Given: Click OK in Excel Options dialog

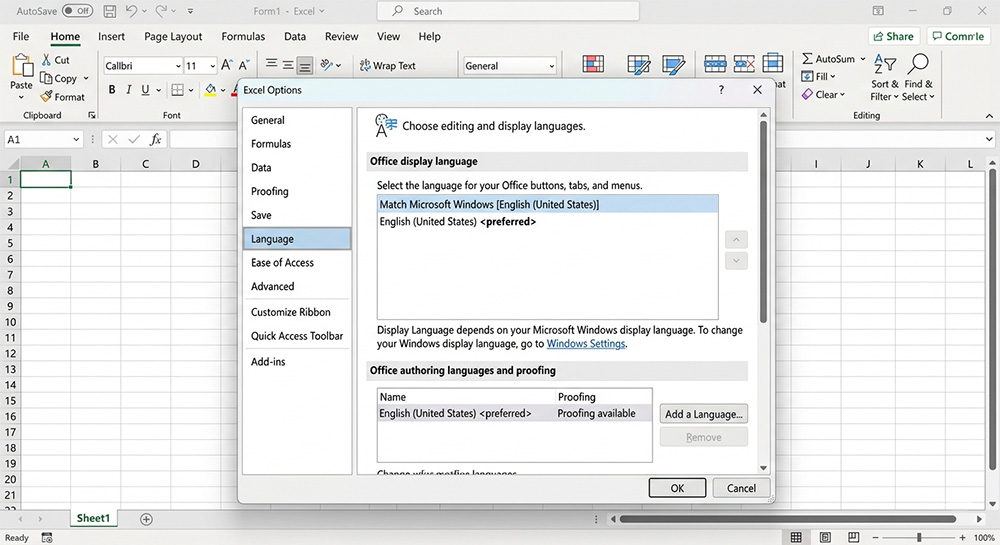Looking at the screenshot, I should click(x=677, y=488).
